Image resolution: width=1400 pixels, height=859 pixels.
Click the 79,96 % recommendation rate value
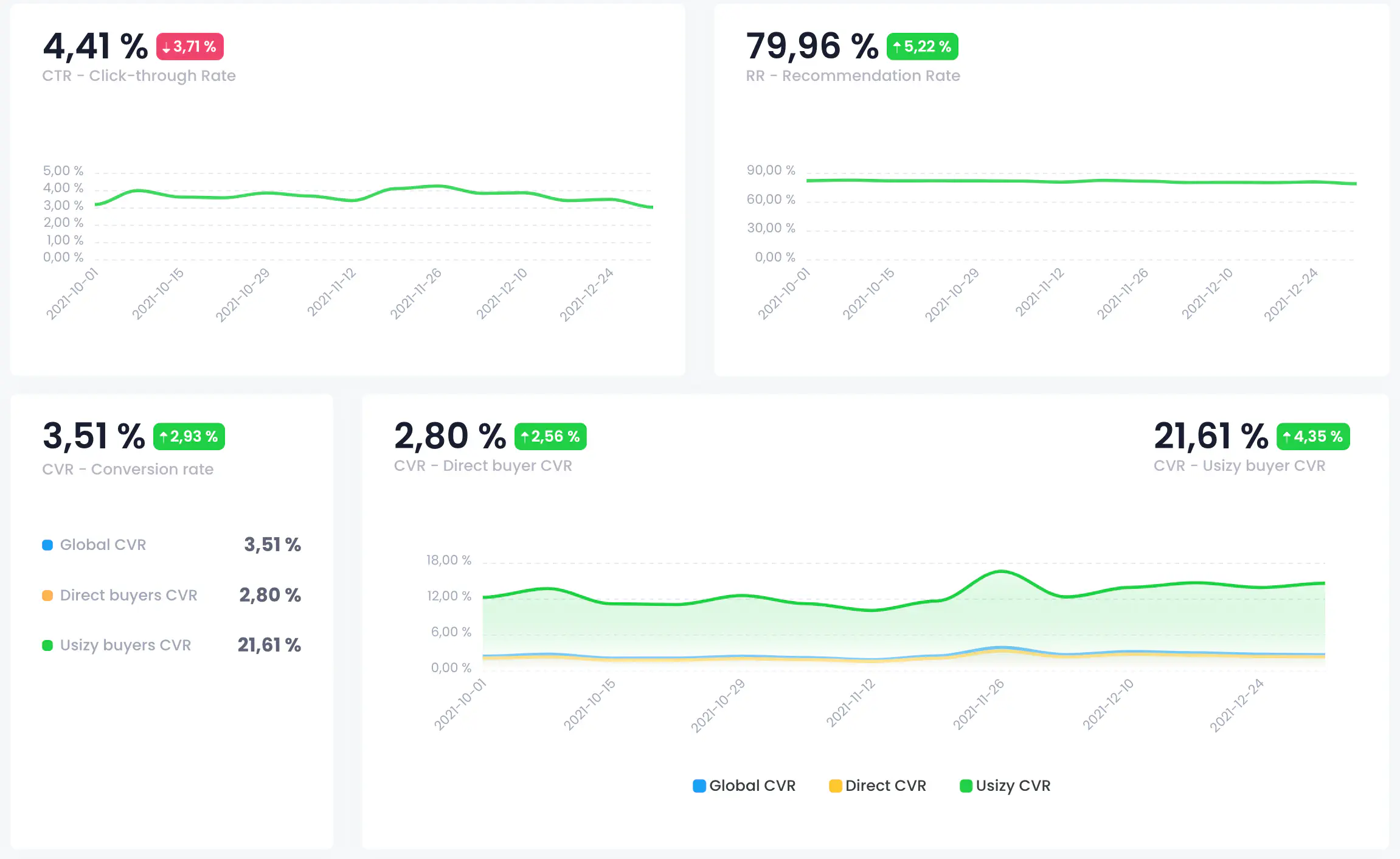coord(812,47)
